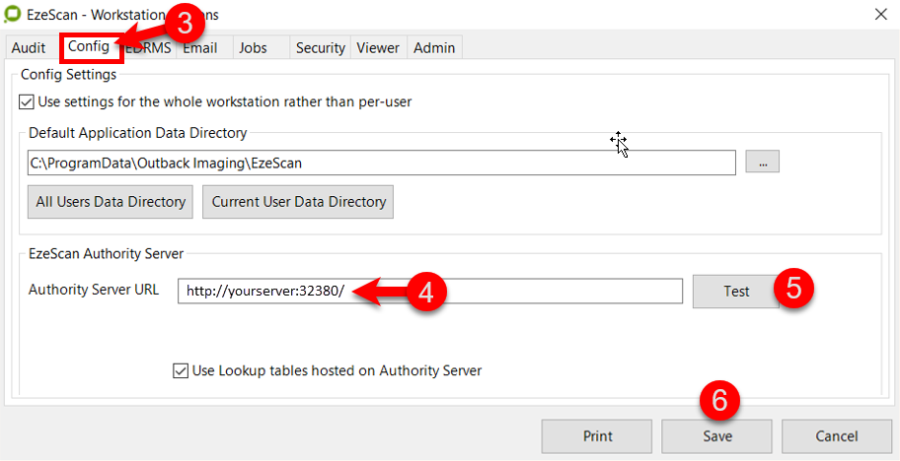900x461 pixels.
Task: Toggle whole workstation settings checkbox
Action: [26, 102]
